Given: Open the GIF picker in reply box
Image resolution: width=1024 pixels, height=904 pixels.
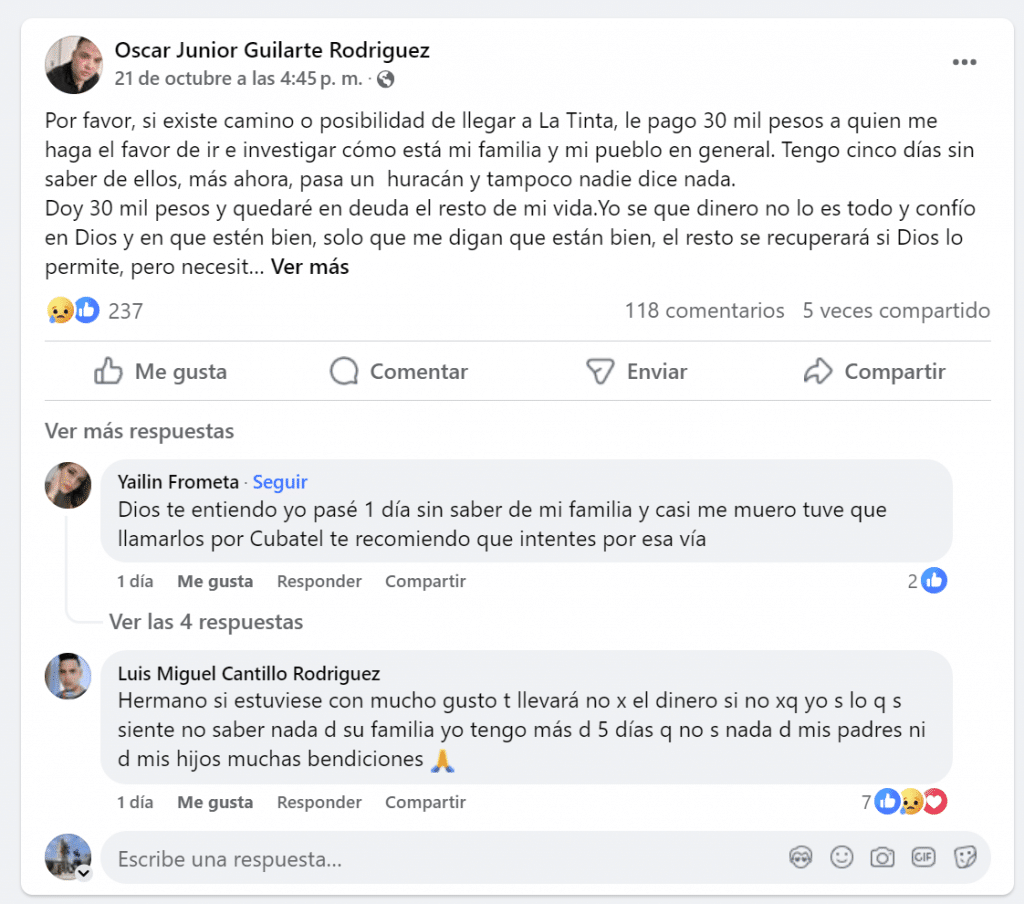Looking at the screenshot, I should click(923, 857).
